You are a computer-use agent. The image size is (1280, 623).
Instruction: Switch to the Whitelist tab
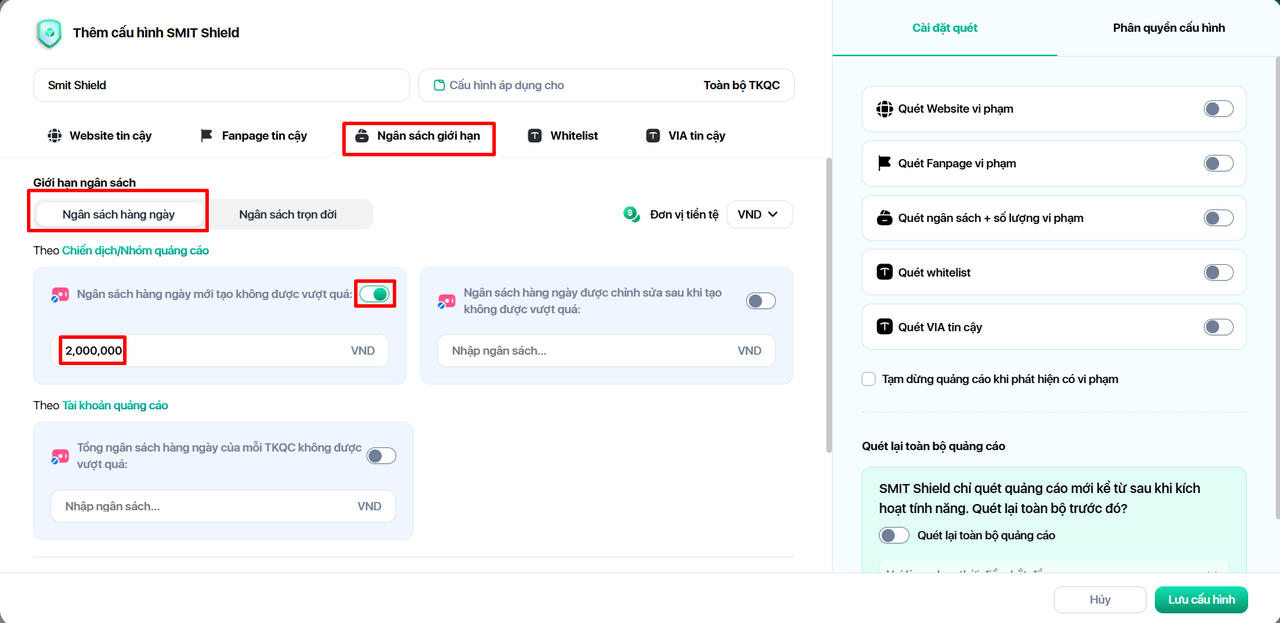(563, 136)
